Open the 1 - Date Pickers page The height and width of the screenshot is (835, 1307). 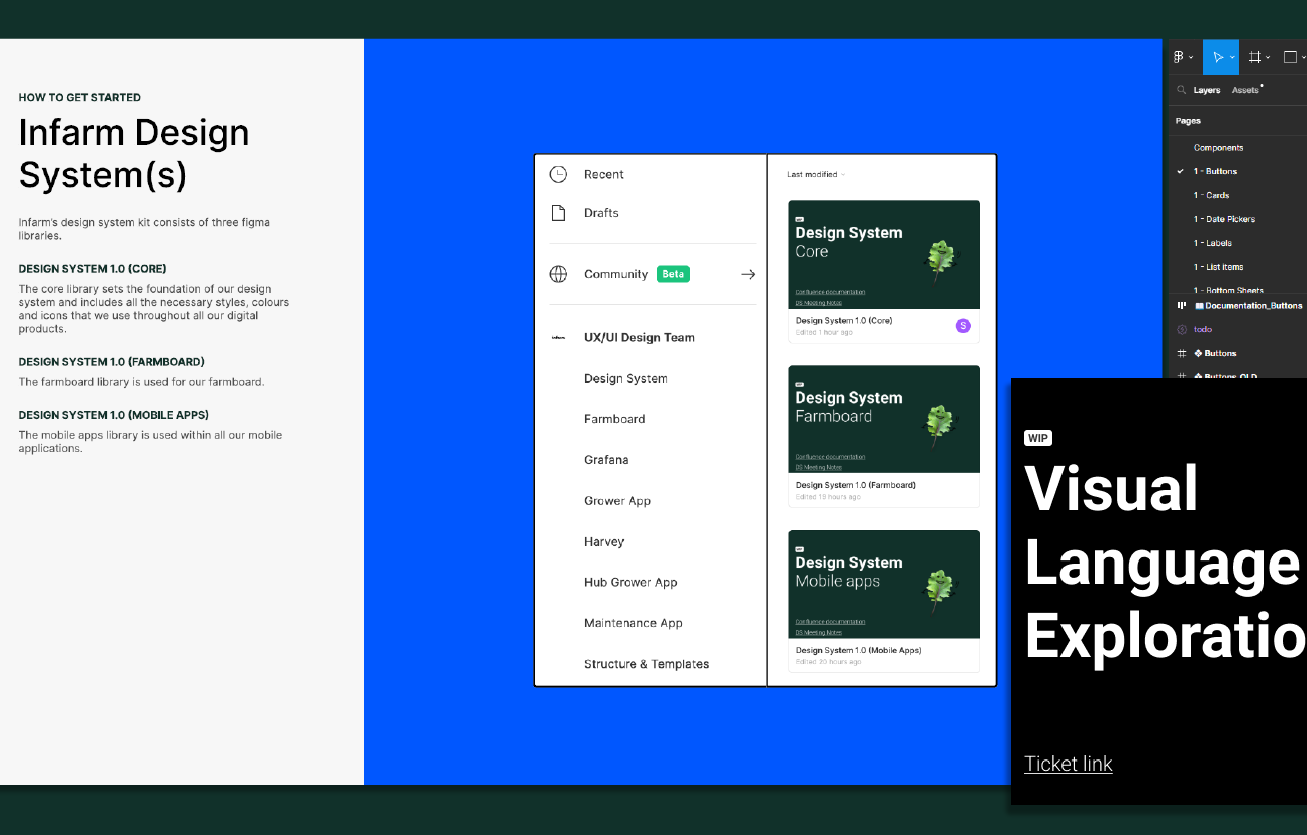click(1224, 219)
